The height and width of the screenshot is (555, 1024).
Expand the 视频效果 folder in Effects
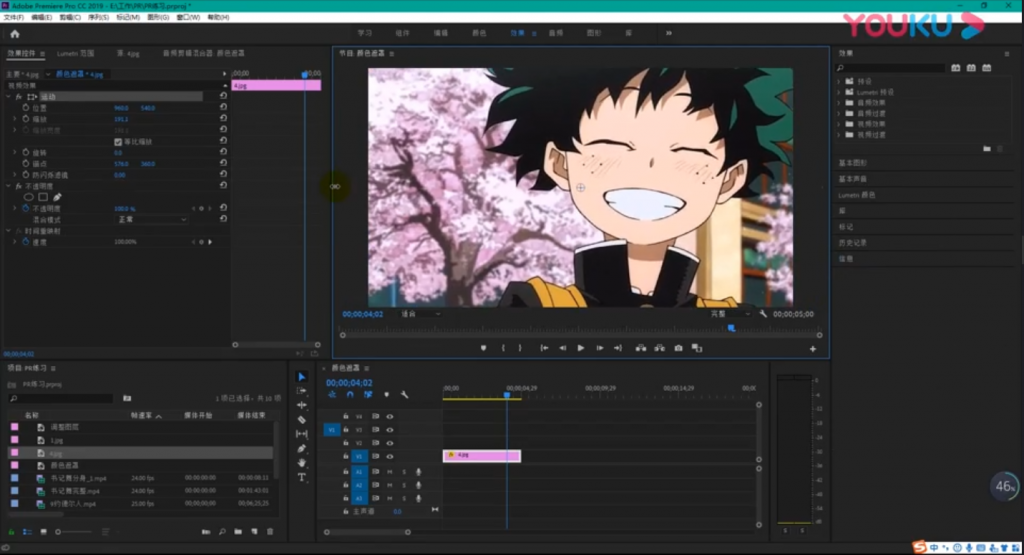pos(840,124)
